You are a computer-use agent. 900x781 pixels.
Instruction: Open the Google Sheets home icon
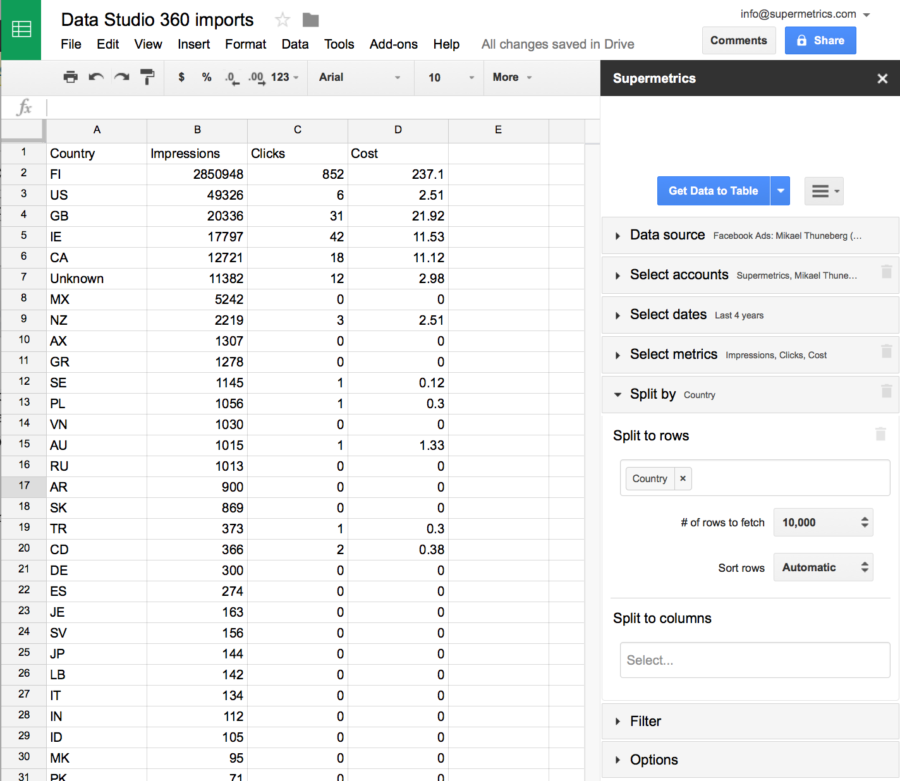click(21, 29)
